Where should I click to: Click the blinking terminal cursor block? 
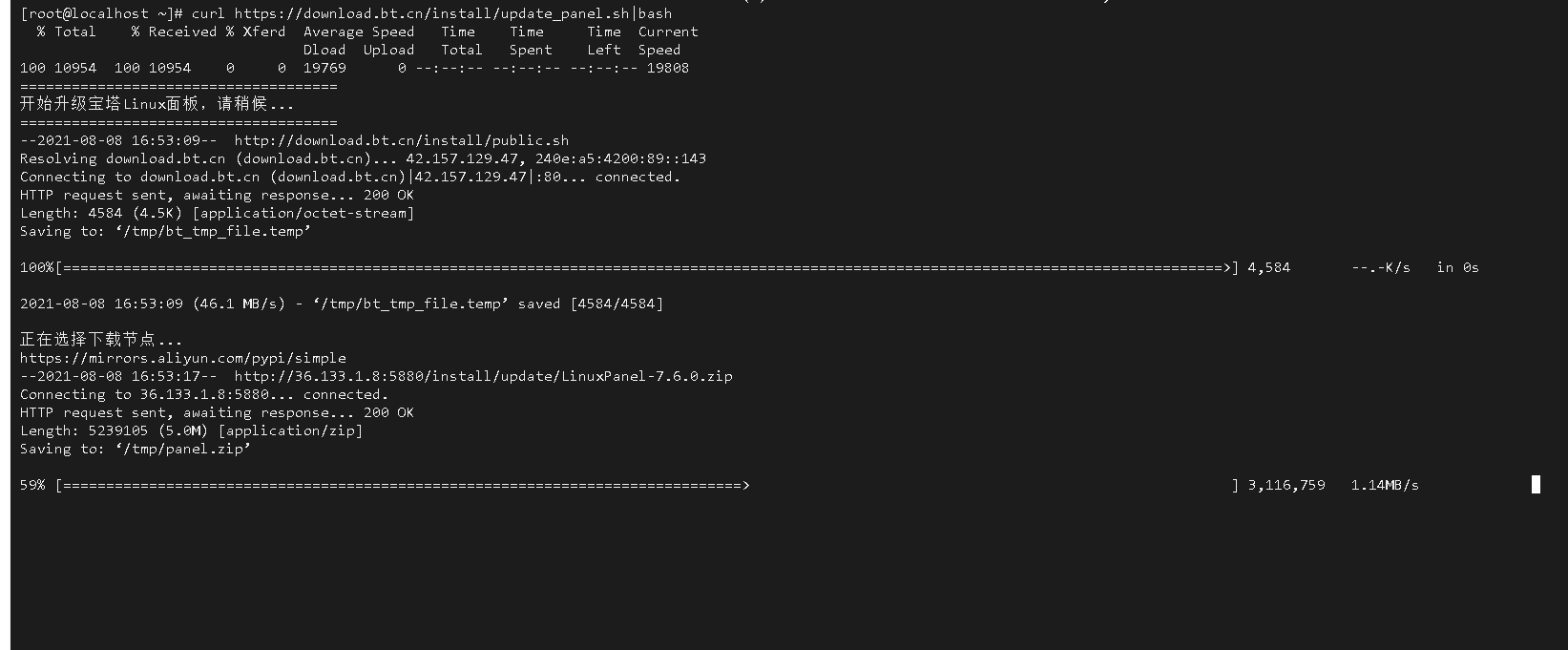tap(1536, 484)
